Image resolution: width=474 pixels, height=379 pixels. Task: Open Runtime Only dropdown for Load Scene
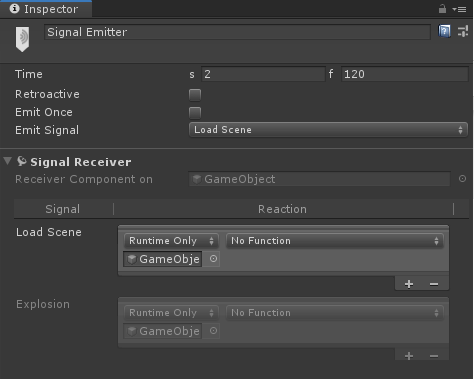[171, 241]
